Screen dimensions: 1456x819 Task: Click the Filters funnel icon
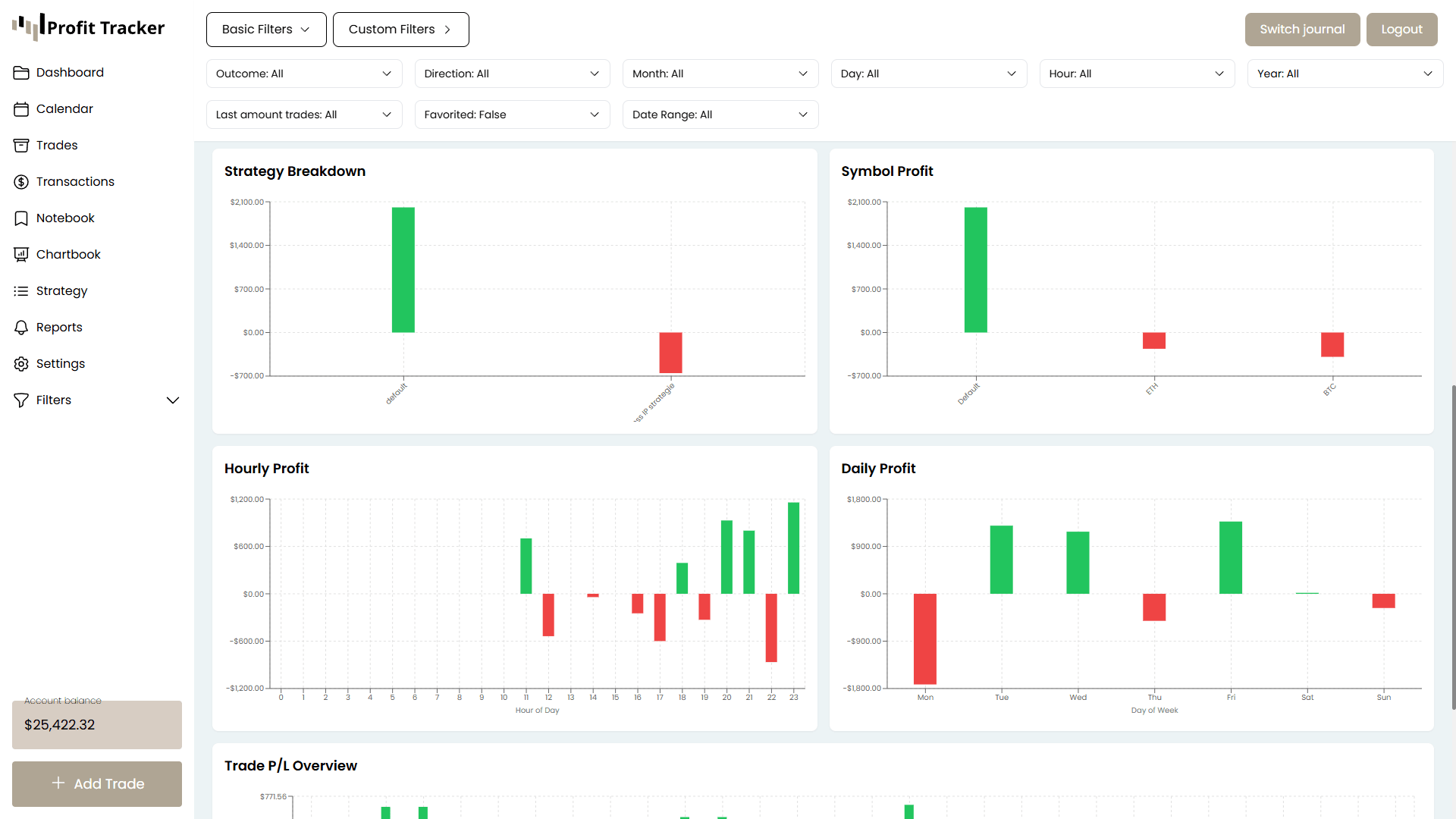[22, 400]
